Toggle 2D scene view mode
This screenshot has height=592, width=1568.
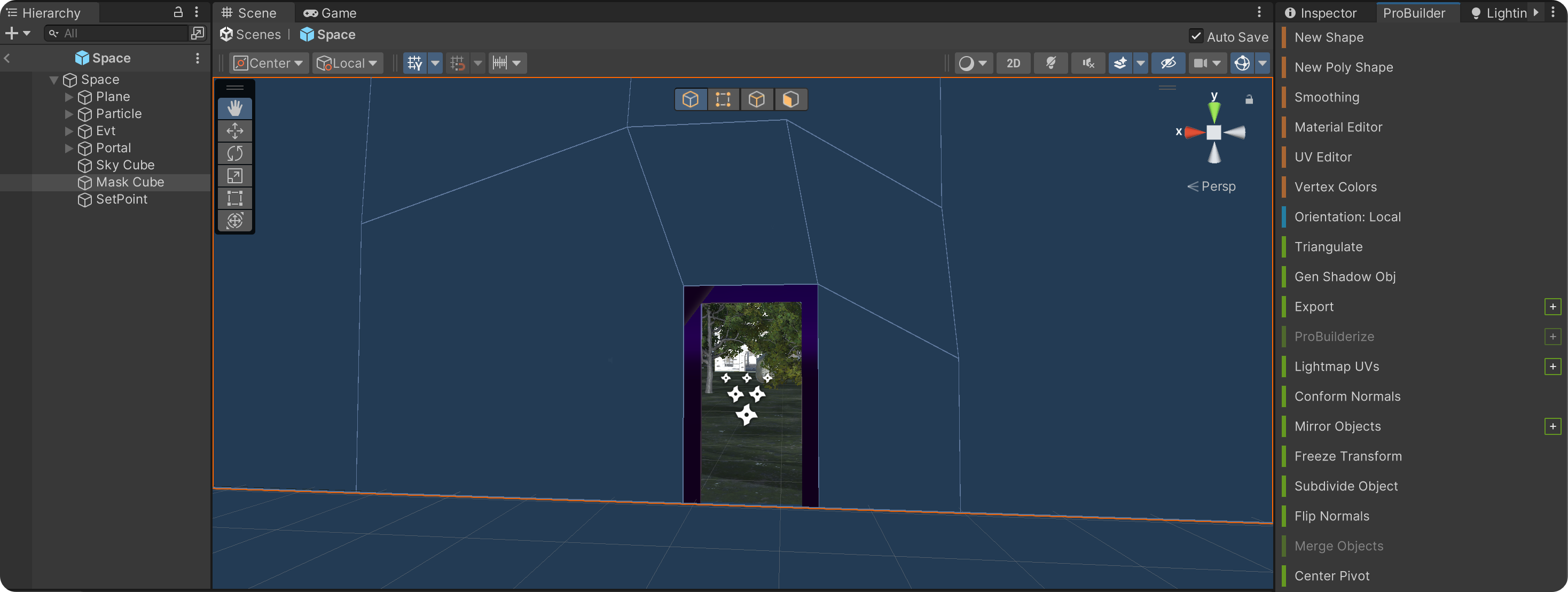1013,64
